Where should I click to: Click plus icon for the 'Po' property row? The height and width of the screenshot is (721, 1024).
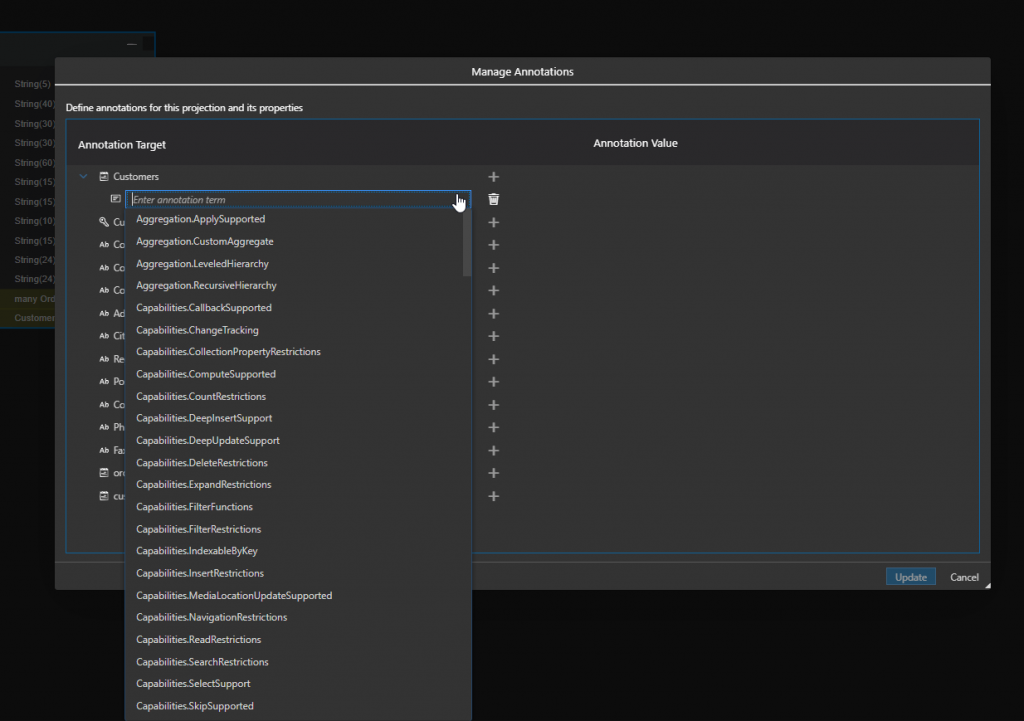point(494,382)
